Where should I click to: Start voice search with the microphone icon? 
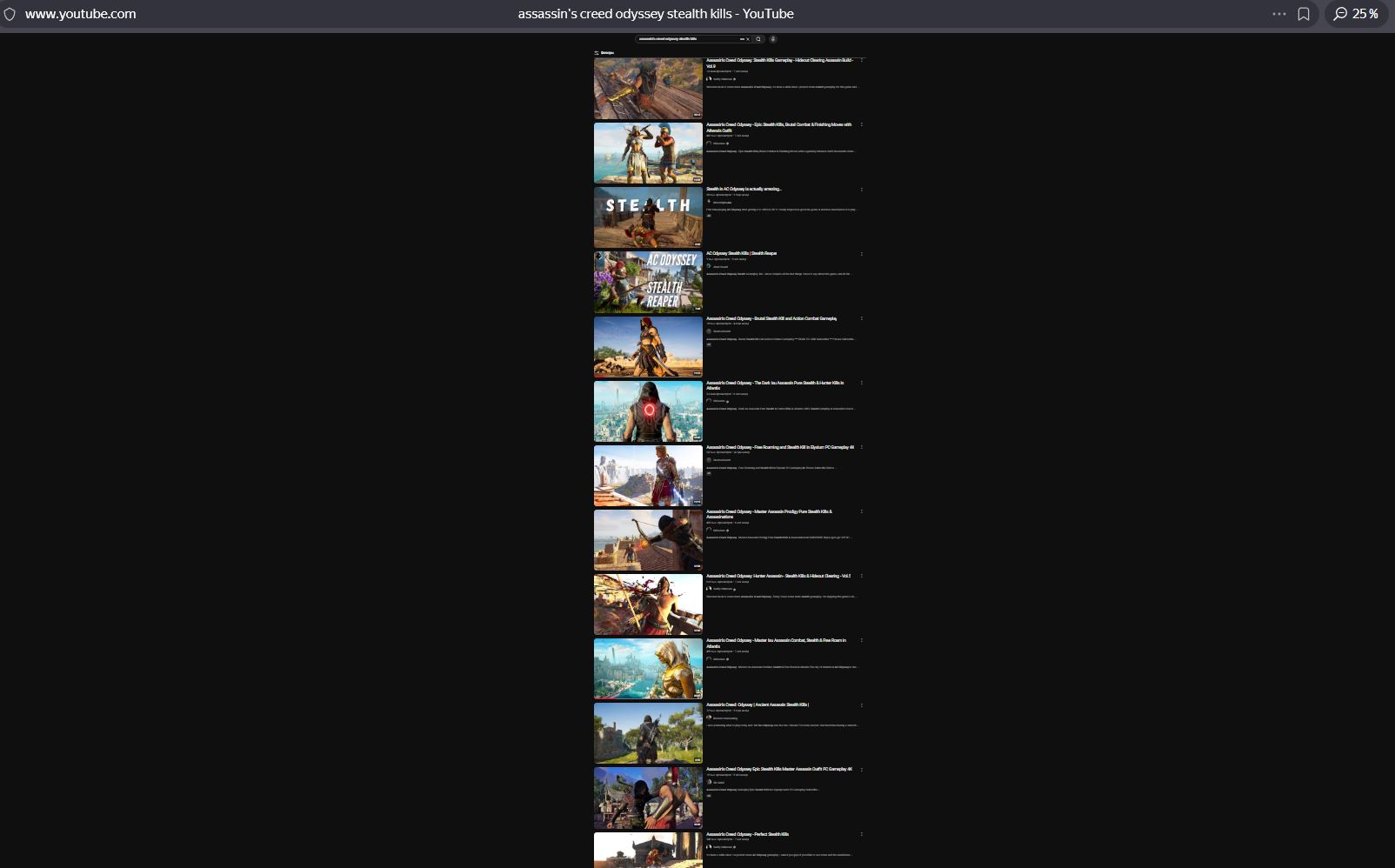(773, 39)
